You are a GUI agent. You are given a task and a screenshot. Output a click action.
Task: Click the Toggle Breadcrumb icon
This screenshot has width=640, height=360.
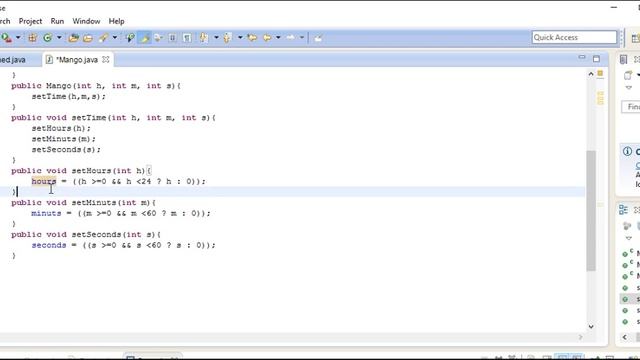[130, 38]
